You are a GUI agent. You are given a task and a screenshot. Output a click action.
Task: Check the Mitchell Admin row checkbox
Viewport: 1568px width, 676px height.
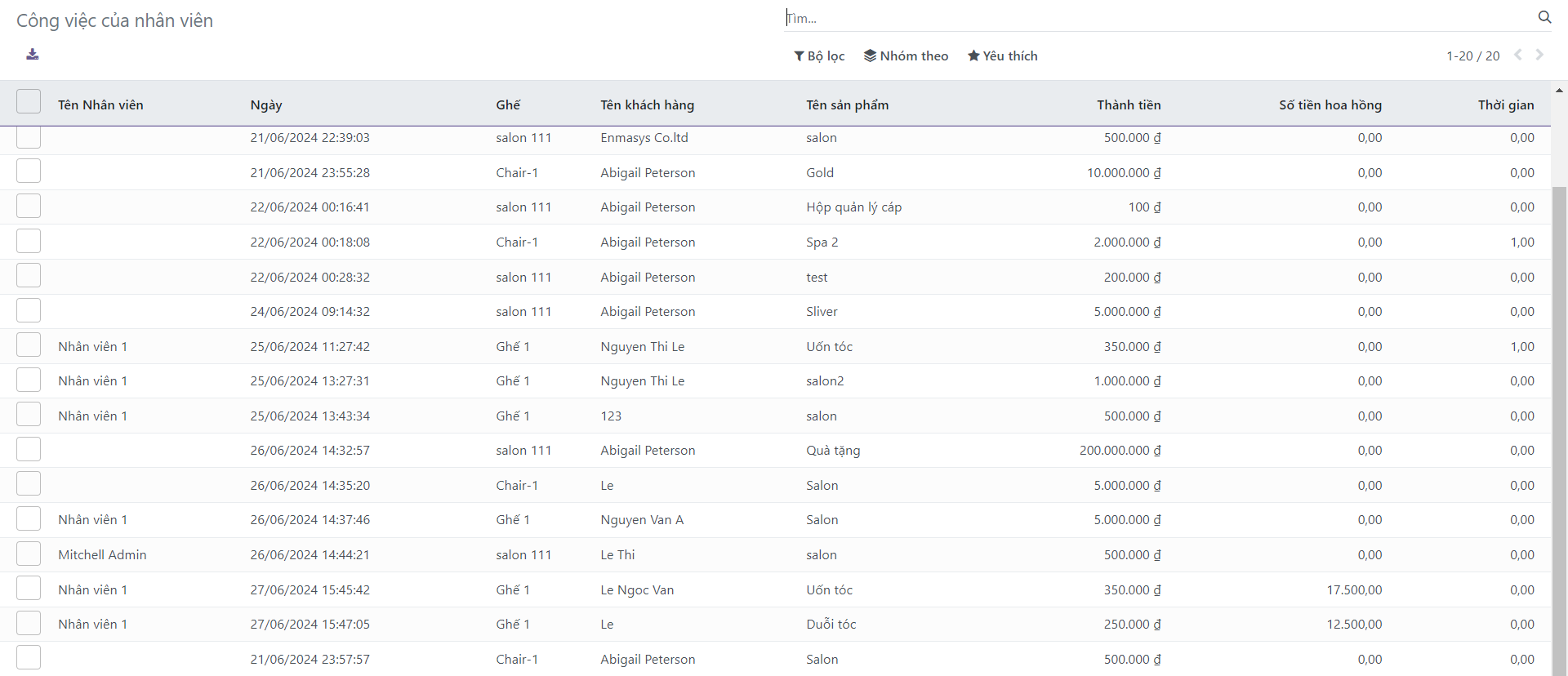(x=29, y=554)
